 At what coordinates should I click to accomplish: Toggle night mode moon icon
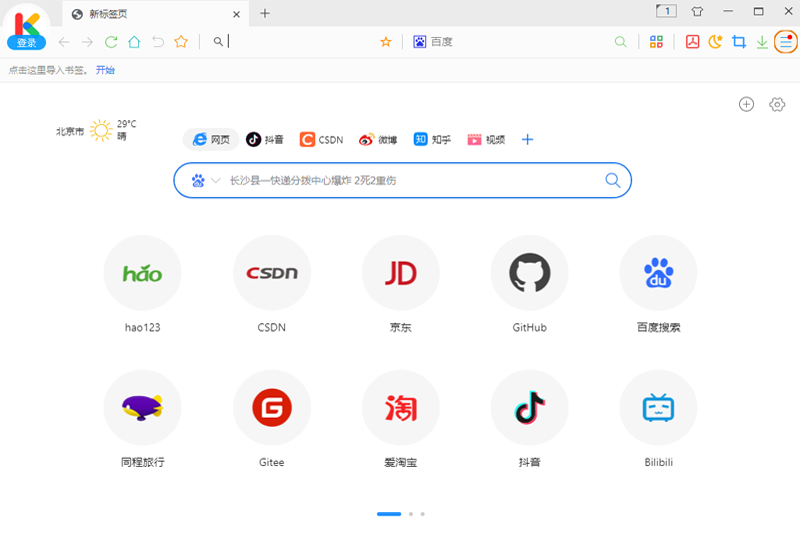pyautogui.click(x=715, y=42)
